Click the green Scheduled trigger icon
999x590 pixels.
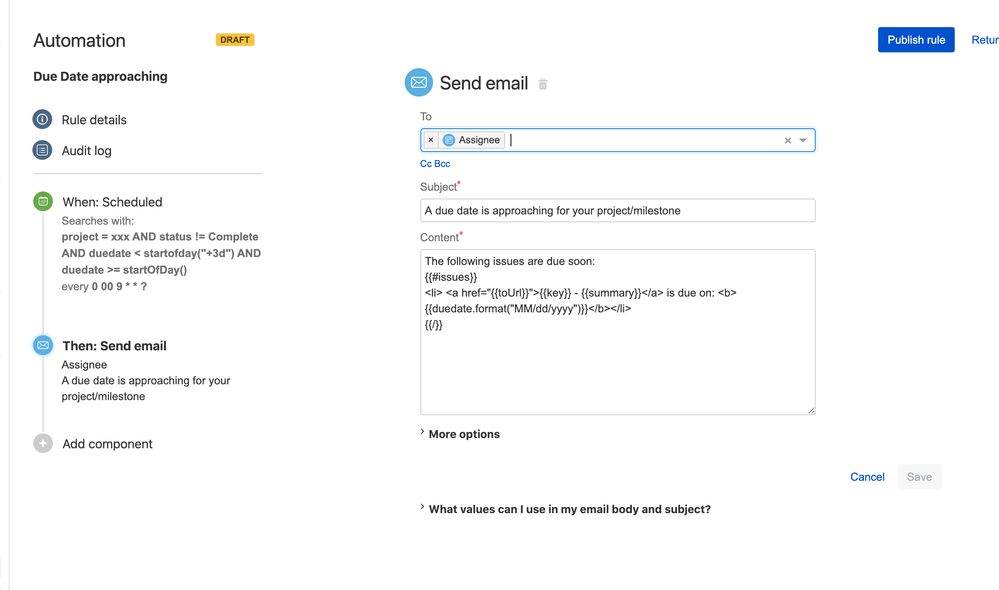43,201
